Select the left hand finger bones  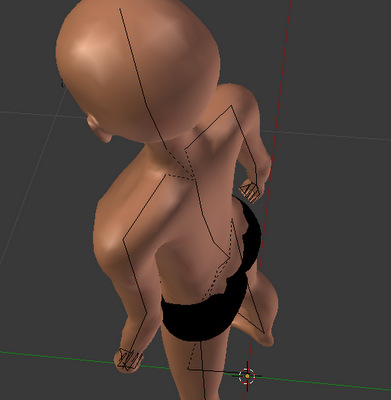click(129, 359)
